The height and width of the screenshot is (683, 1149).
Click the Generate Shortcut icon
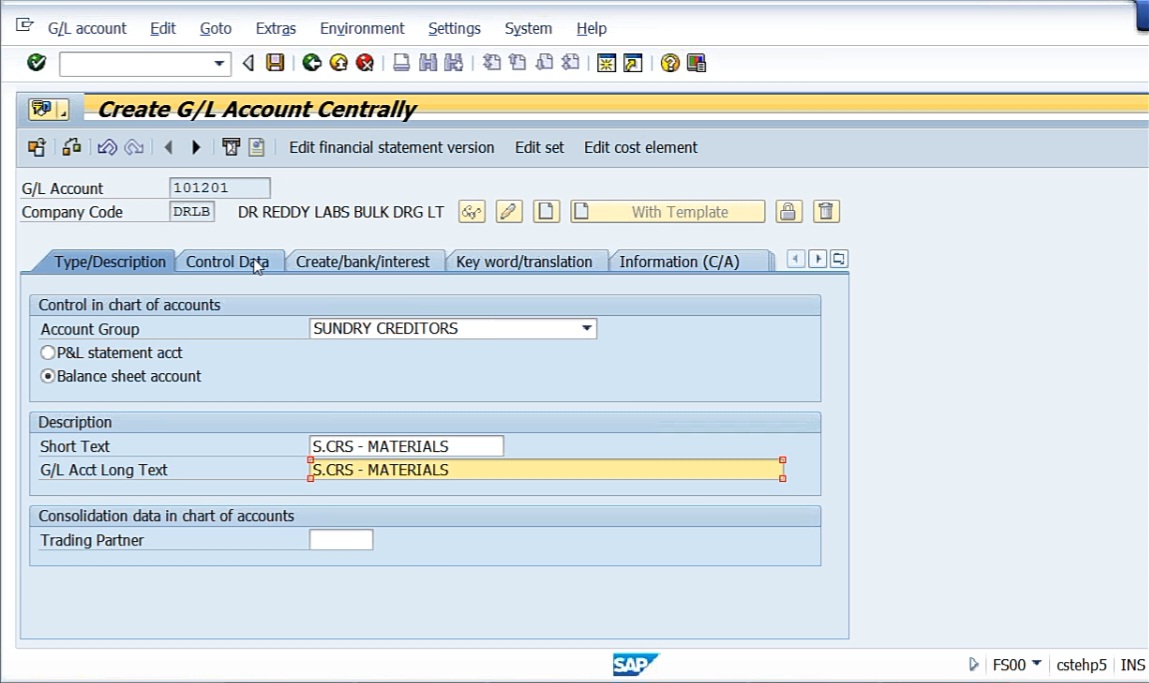(632, 63)
